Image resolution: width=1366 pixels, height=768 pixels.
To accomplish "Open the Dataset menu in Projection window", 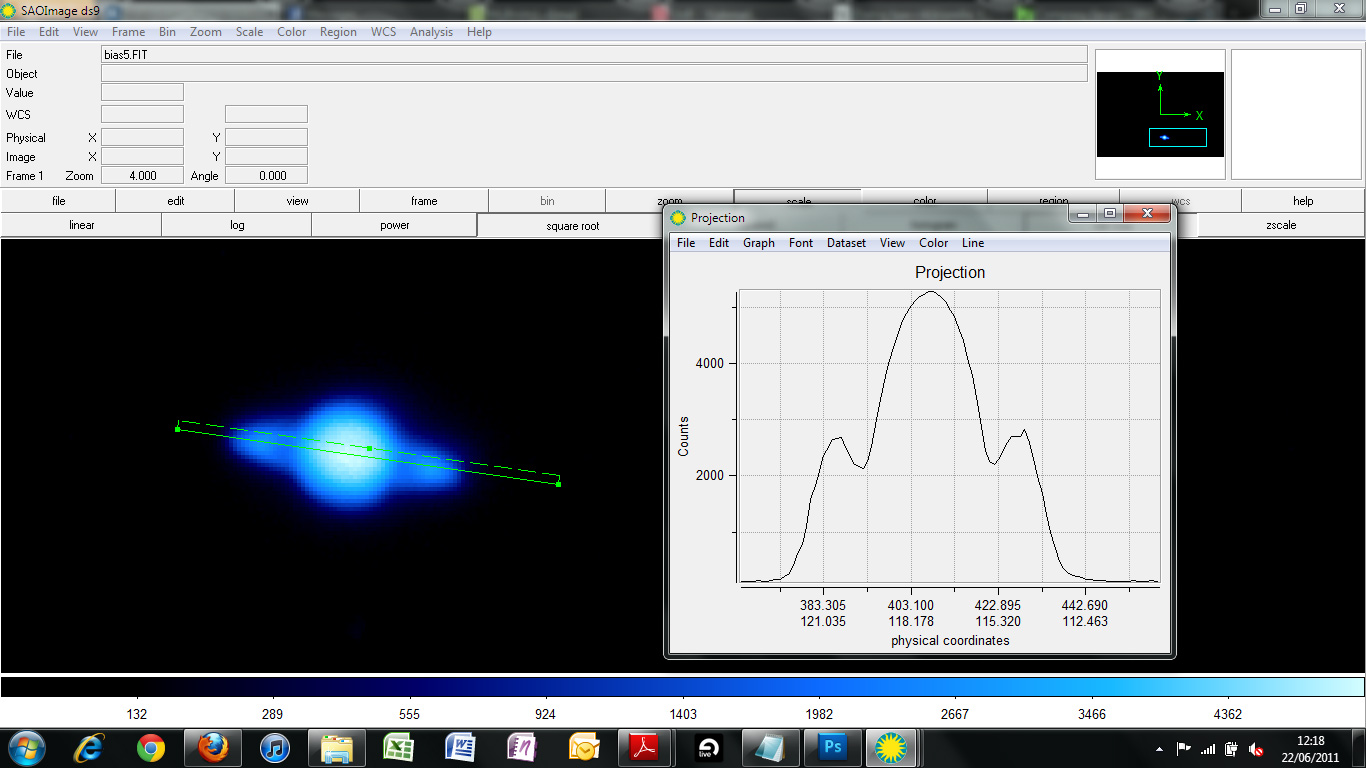I will coord(846,243).
